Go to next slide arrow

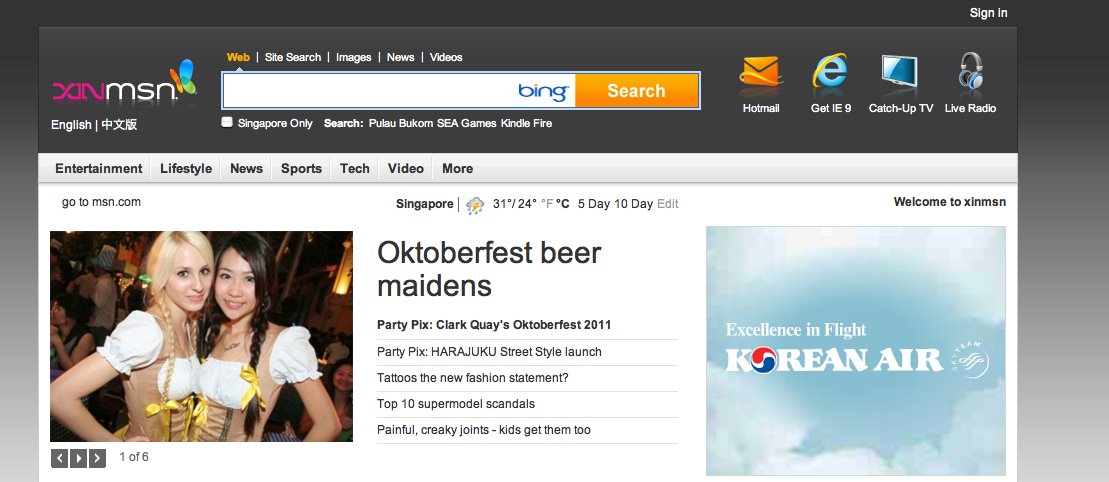[97, 458]
